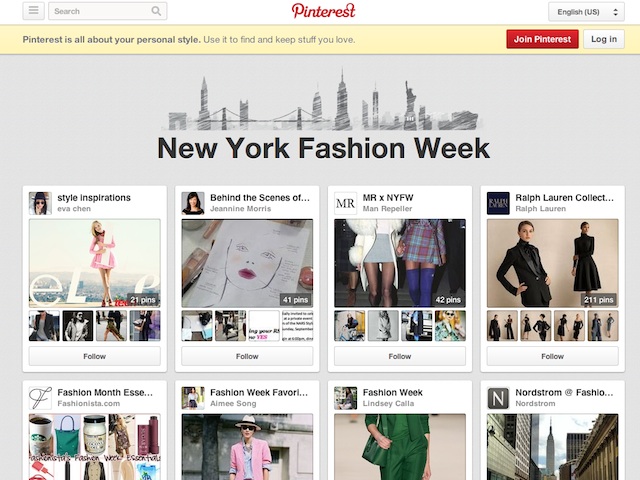Click the Fashionista.com F logo avatar
Image resolution: width=640 pixels, height=480 pixels.
click(x=40, y=398)
